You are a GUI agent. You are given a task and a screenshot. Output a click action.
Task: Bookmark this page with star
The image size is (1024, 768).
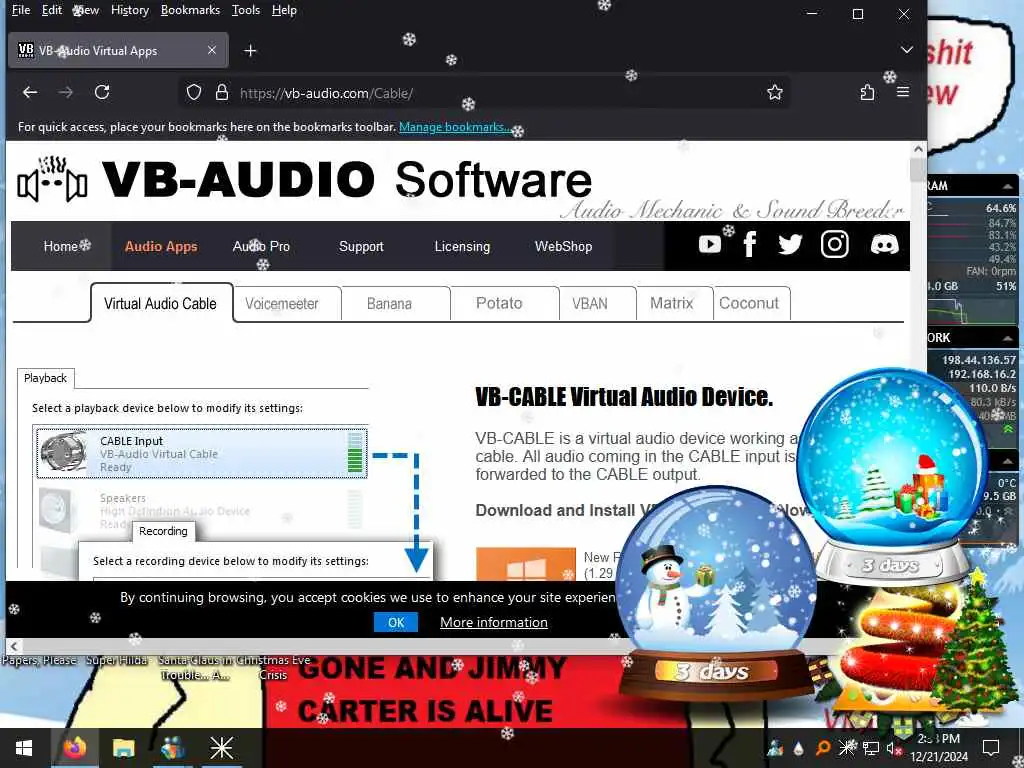tap(775, 92)
